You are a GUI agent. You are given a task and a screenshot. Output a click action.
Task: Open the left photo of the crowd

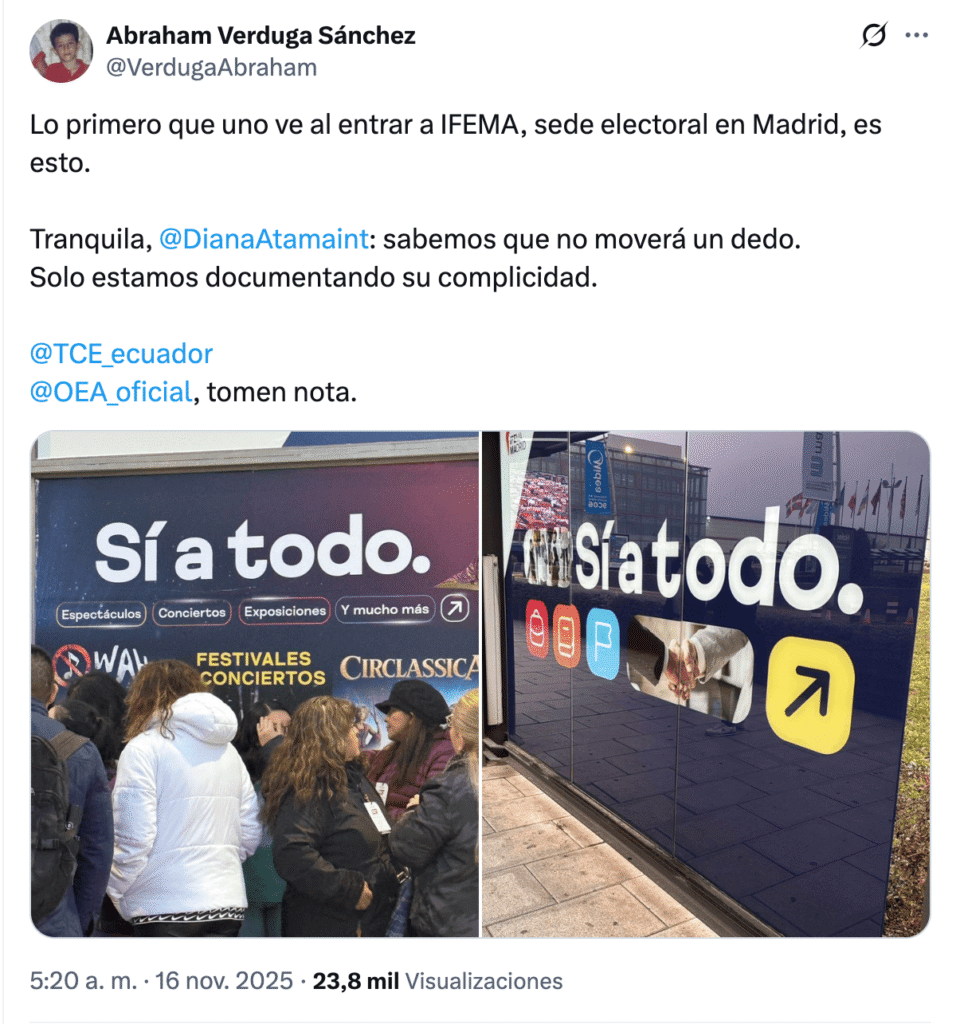255,684
